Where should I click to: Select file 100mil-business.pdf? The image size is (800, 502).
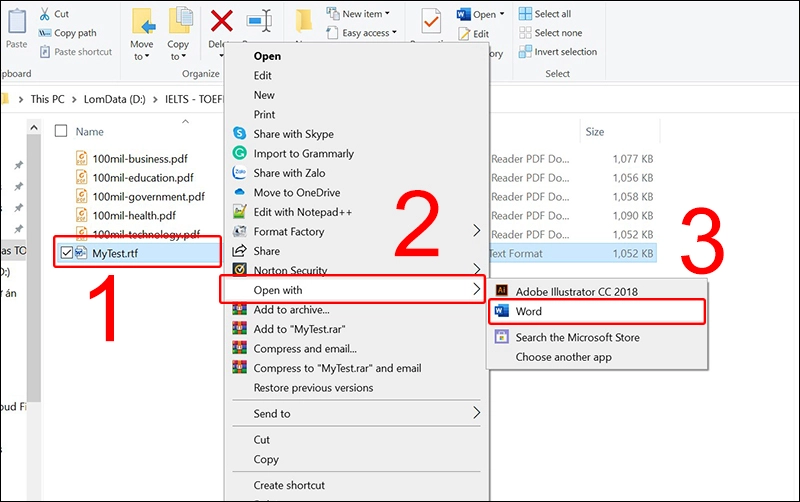pyautogui.click(x=140, y=159)
